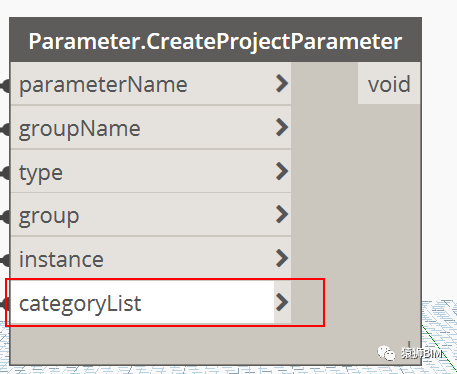Click the arrow on the type port

pyautogui.click(x=282, y=171)
